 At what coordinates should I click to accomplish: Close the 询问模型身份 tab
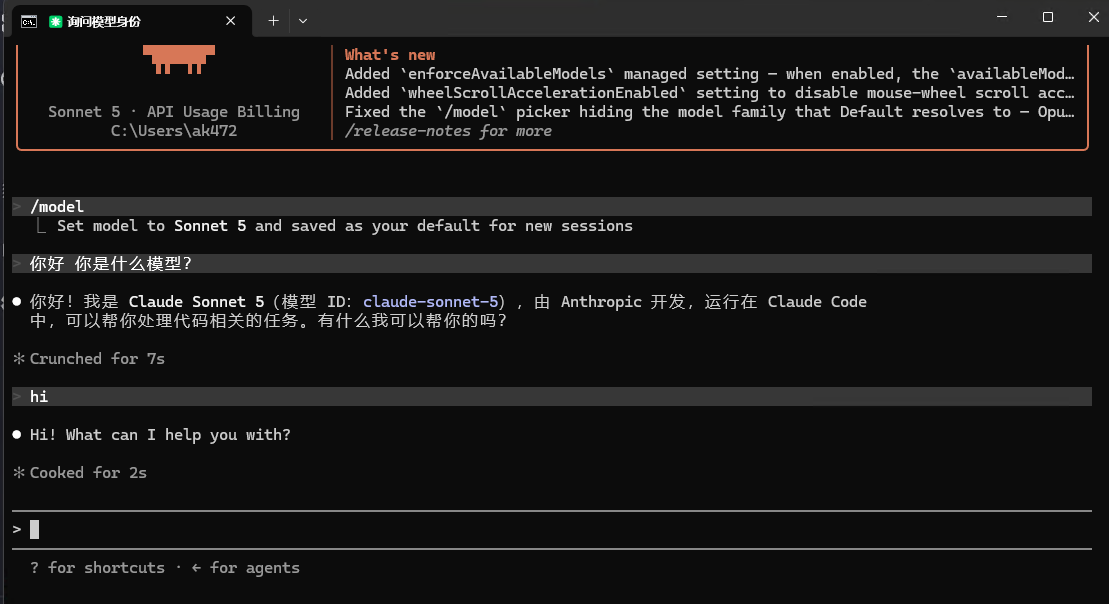(231, 21)
